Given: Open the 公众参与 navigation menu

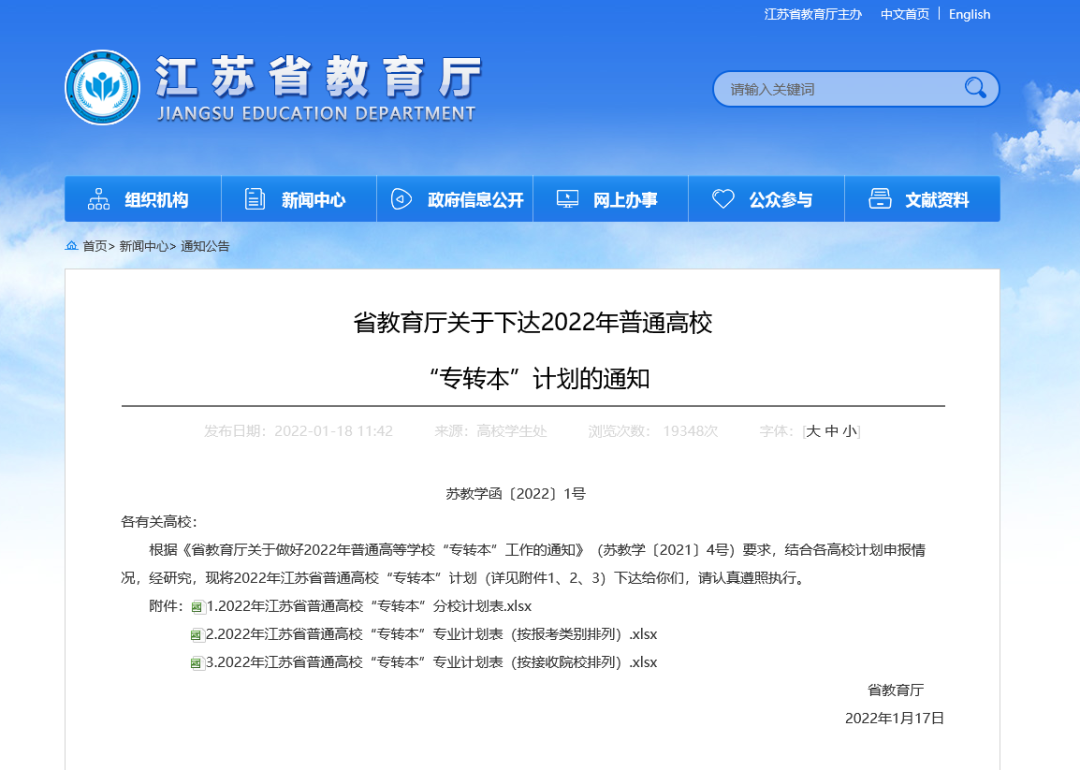Looking at the screenshot, I should click(780, 200).
